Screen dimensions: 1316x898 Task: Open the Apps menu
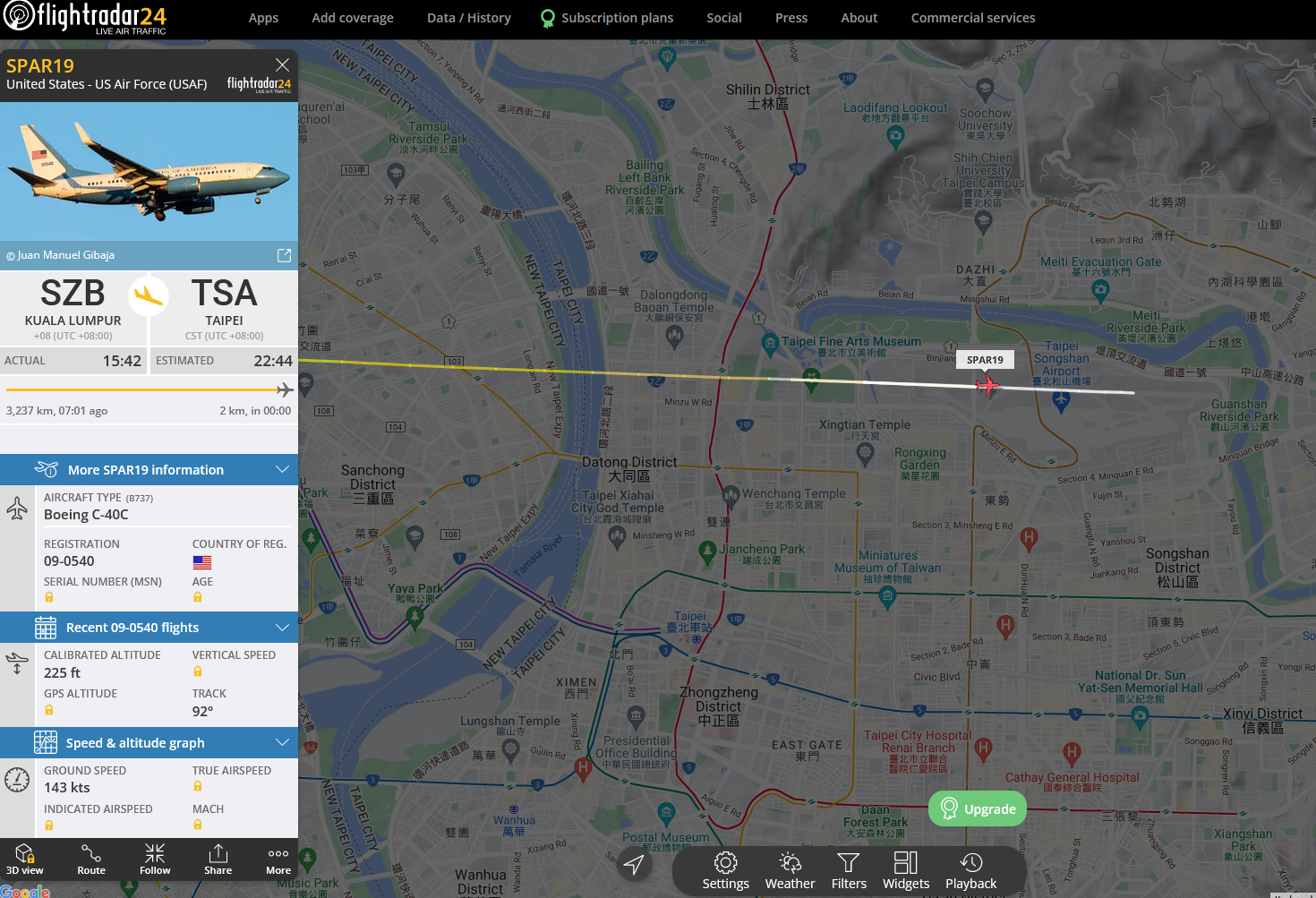[x=263, y=18]
